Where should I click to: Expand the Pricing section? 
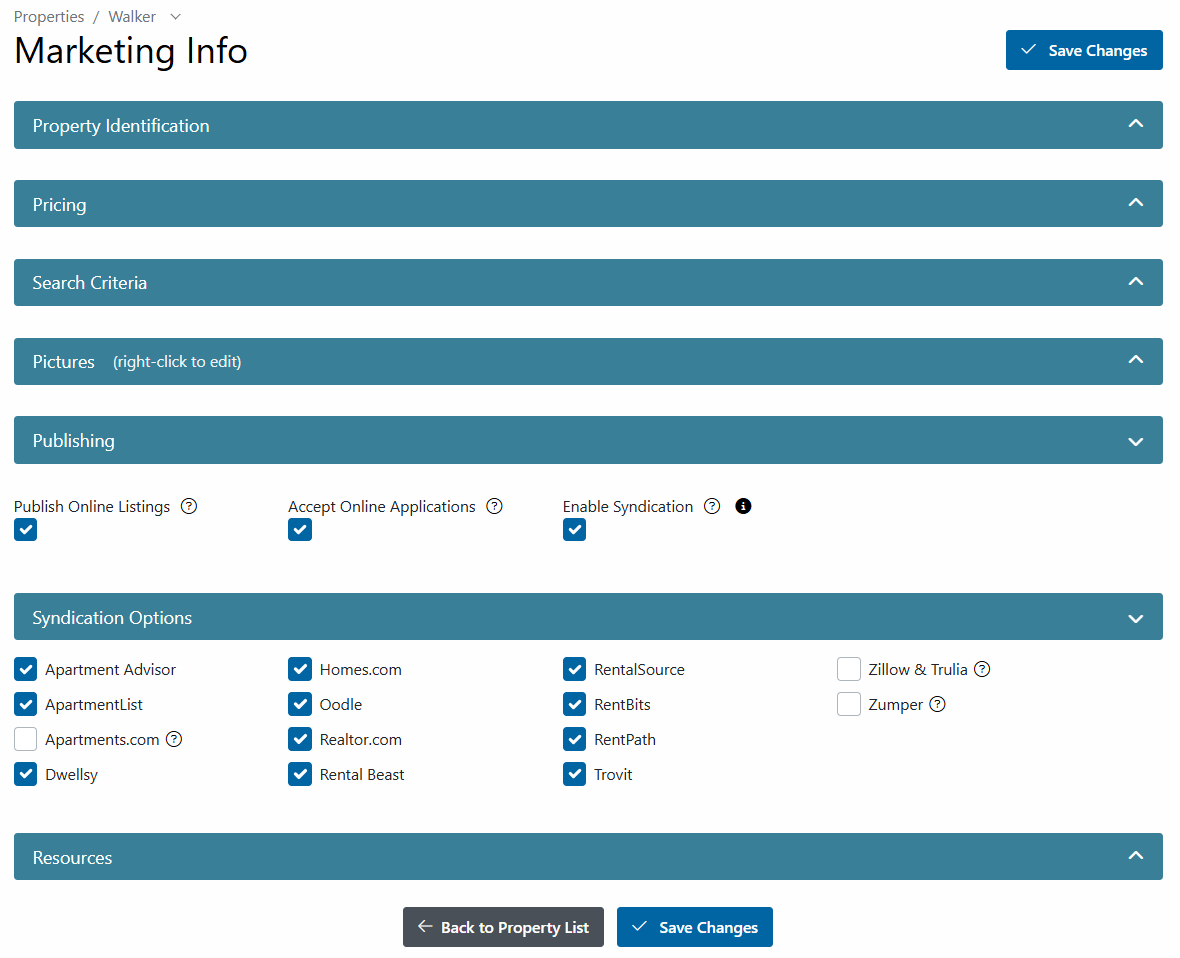coord(588,204)
